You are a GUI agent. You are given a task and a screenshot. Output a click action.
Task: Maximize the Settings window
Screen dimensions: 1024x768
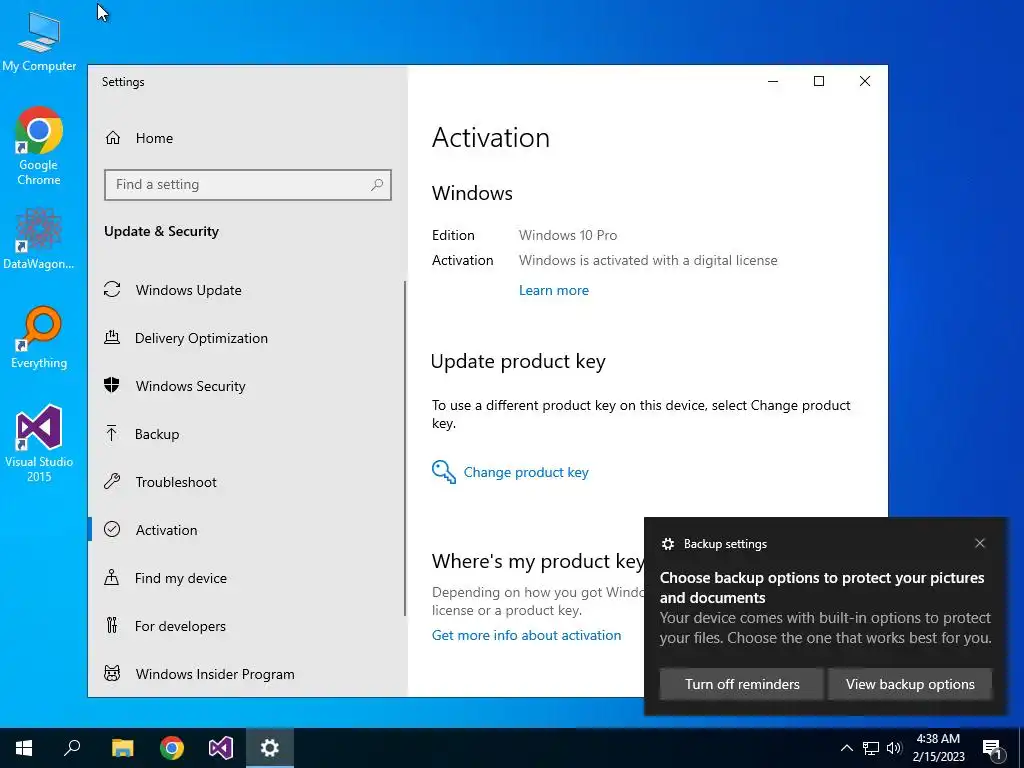click(x=819, y=81)
